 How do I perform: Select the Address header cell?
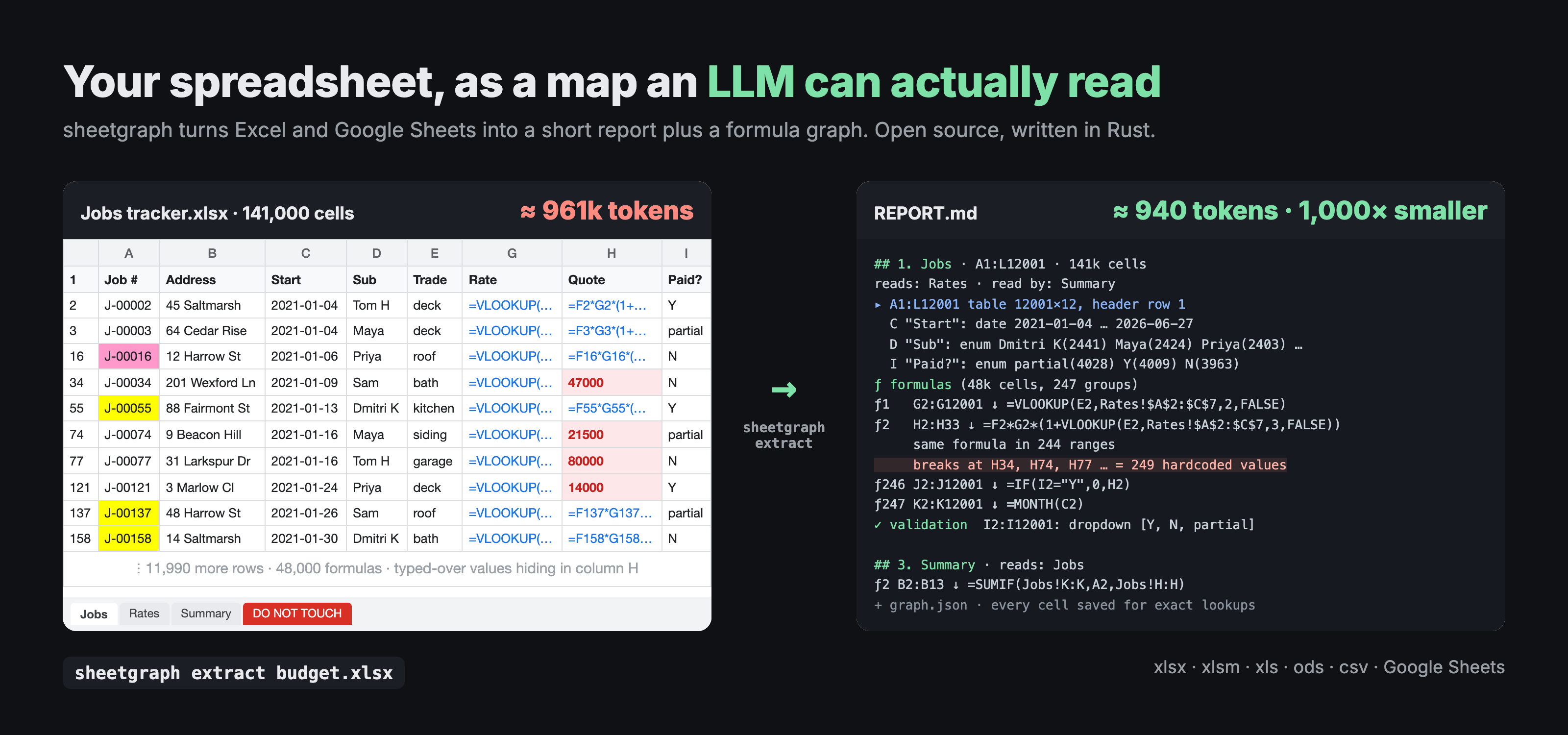click(x=212, y=280)
